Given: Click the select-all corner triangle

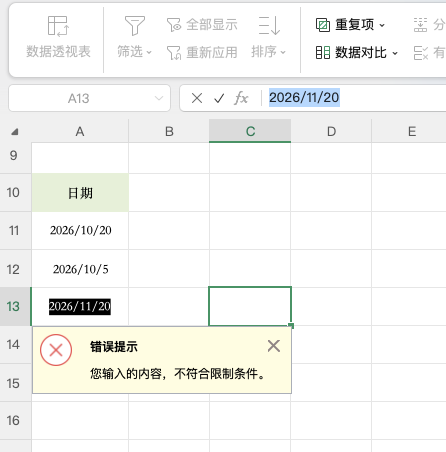Looking at the screenshot, I should [15, 132].
